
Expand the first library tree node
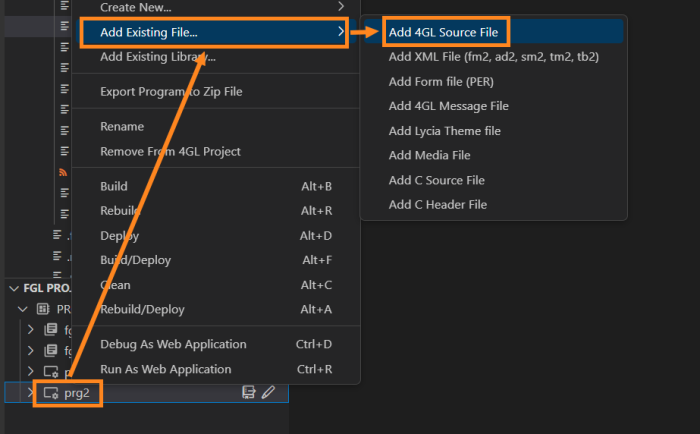pyautogui.click(x=30, y=329)
